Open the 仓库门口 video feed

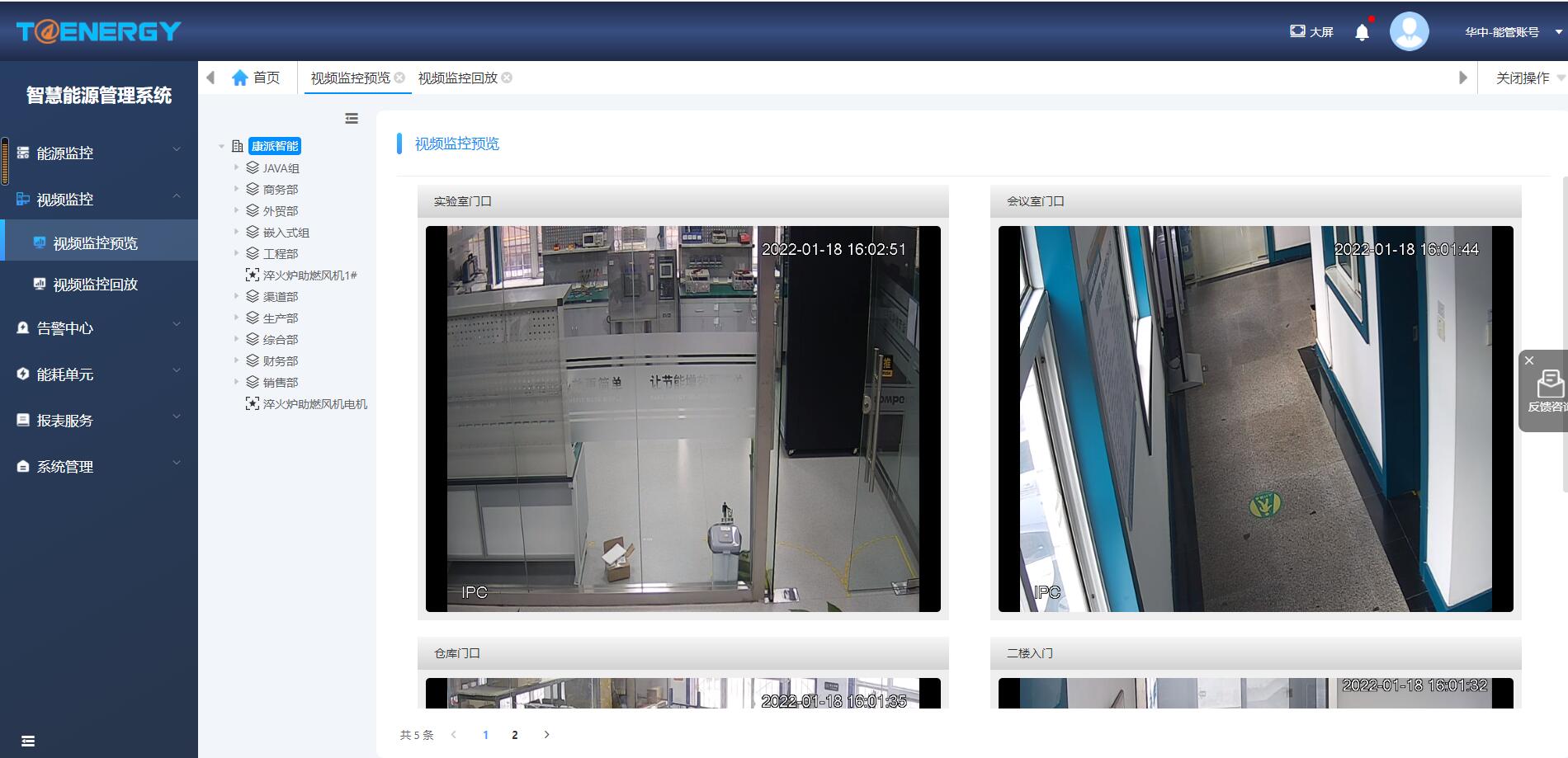pos(683,693)
